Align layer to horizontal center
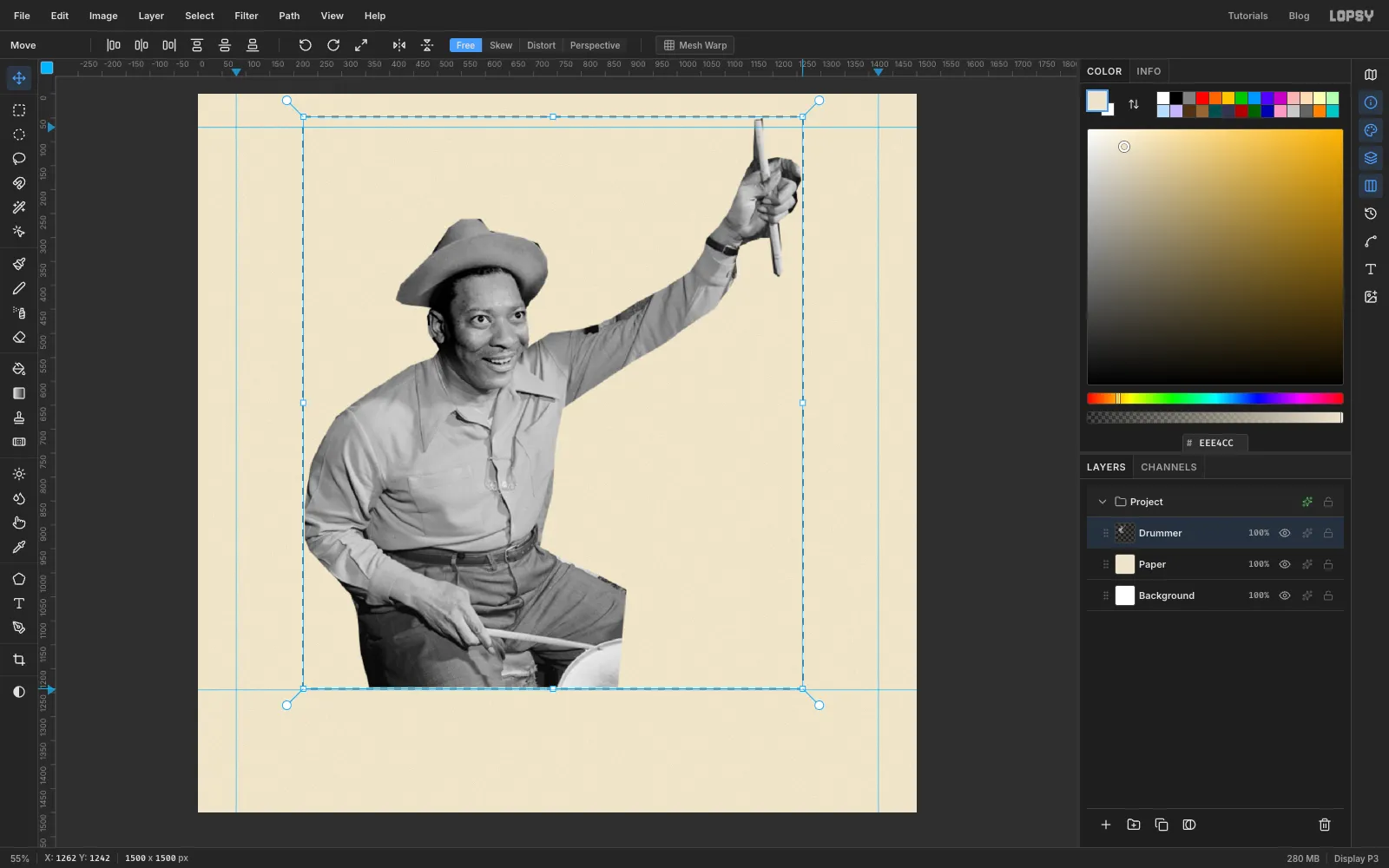1389x868 pixels. click(142, 45)
